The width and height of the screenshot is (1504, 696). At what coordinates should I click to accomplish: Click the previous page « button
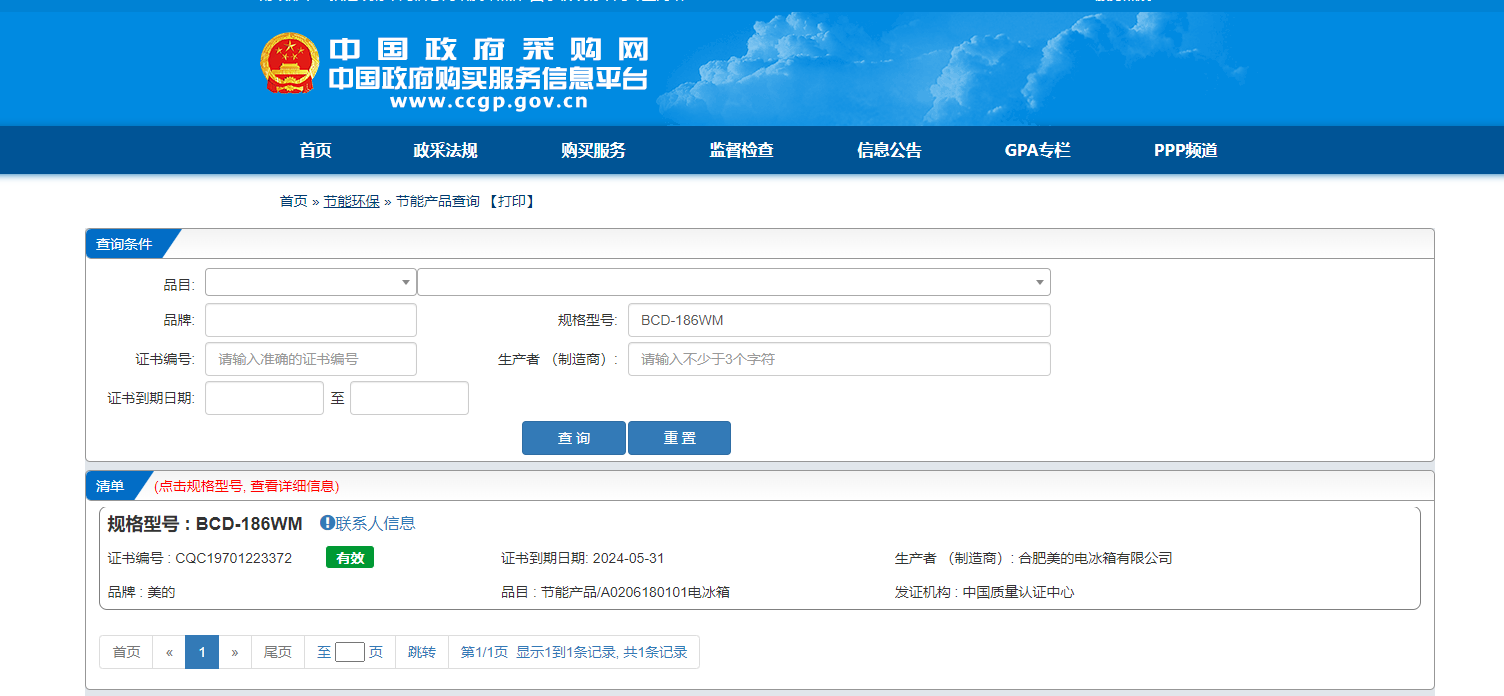(169, 652)
